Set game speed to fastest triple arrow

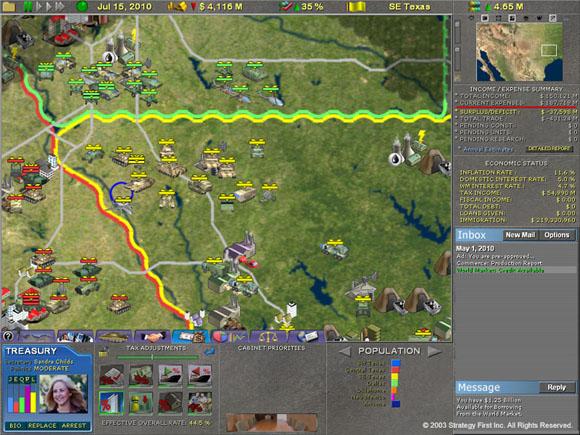click(60, 6)
